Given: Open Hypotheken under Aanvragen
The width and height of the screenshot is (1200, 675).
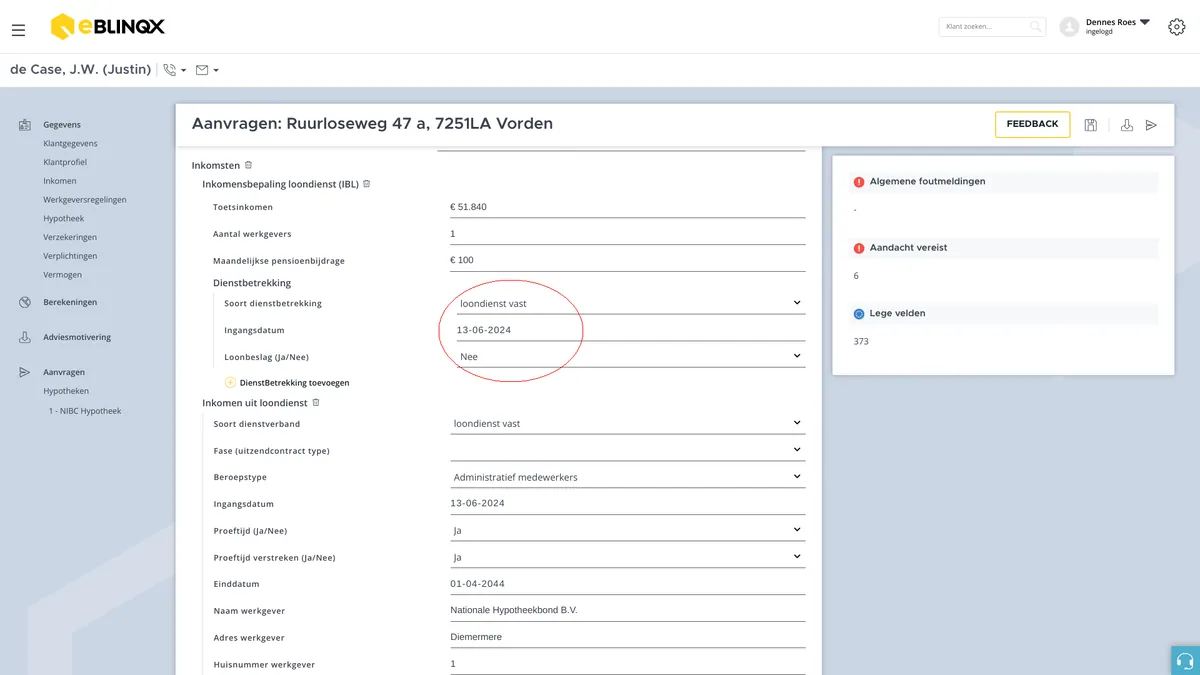Looking at the screenshot, I should (x=66, y=391).
